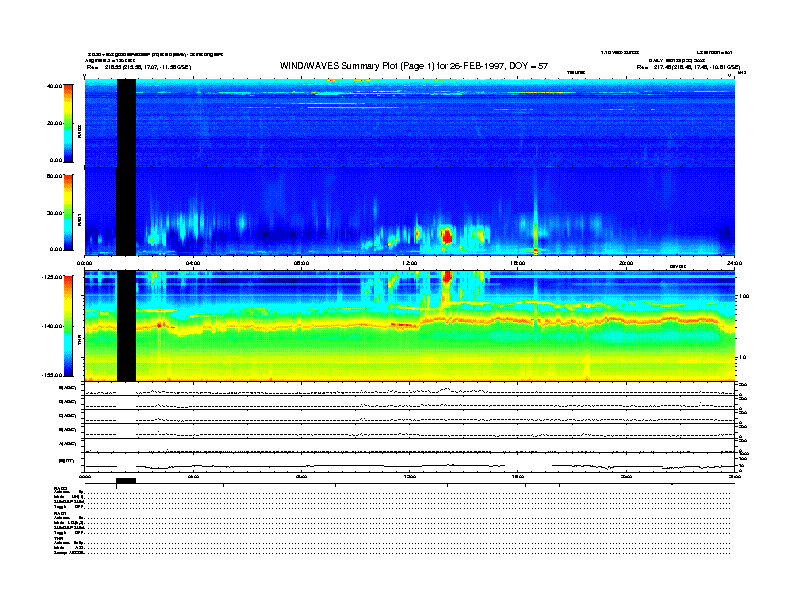792x612 pixels.
Task: Click the RAD2 heading in status rows
Action: 60,488
